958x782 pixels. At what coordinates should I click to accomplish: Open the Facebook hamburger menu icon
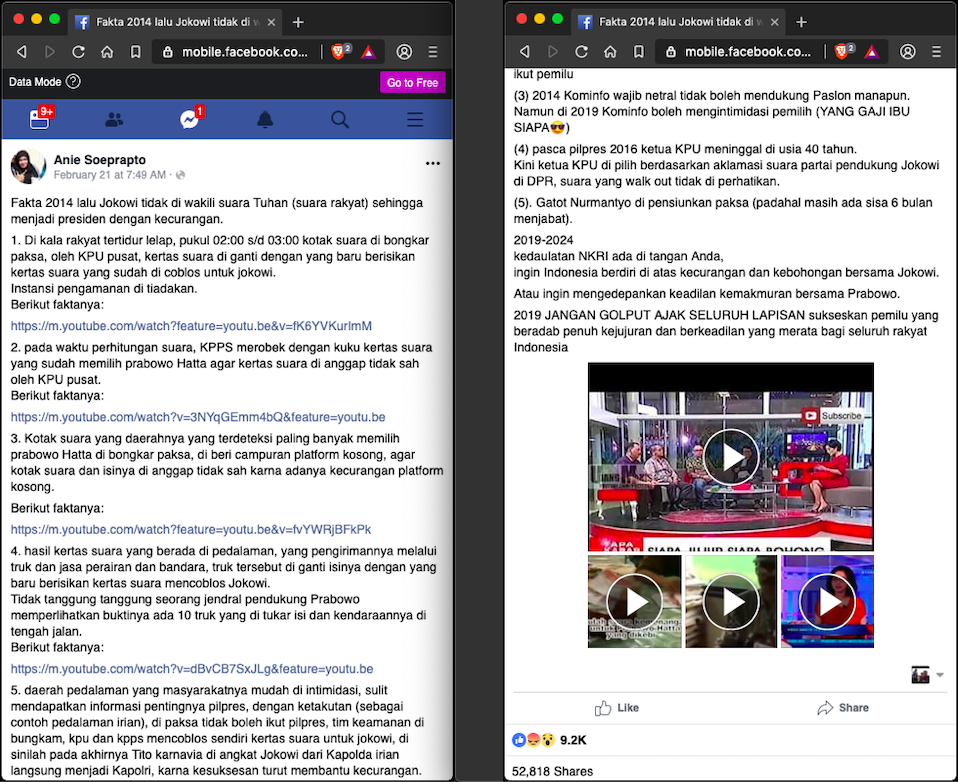tap(415, 120)
